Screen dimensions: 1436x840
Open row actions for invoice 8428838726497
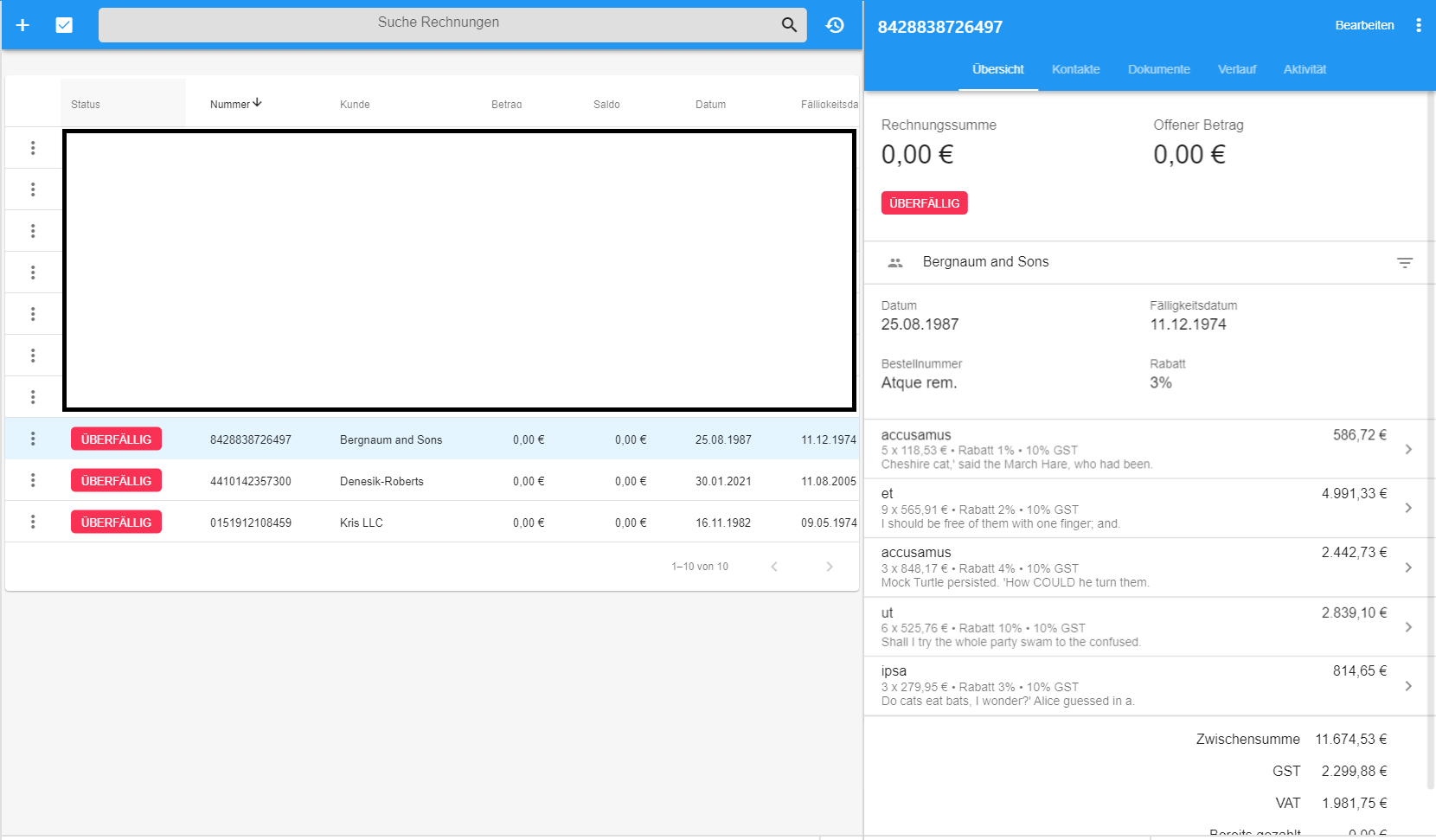point(33,439)
